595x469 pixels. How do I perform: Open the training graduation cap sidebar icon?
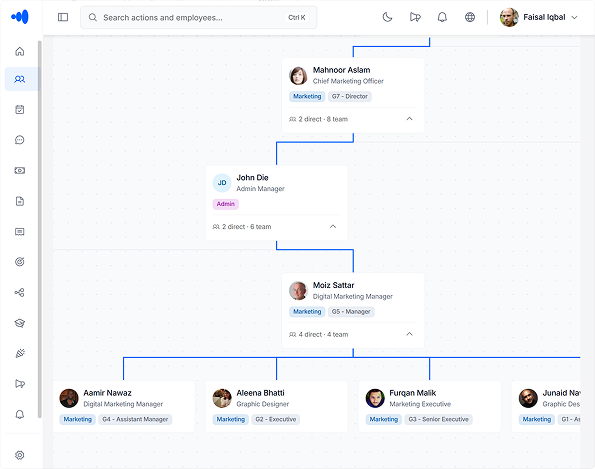(20, 323)
